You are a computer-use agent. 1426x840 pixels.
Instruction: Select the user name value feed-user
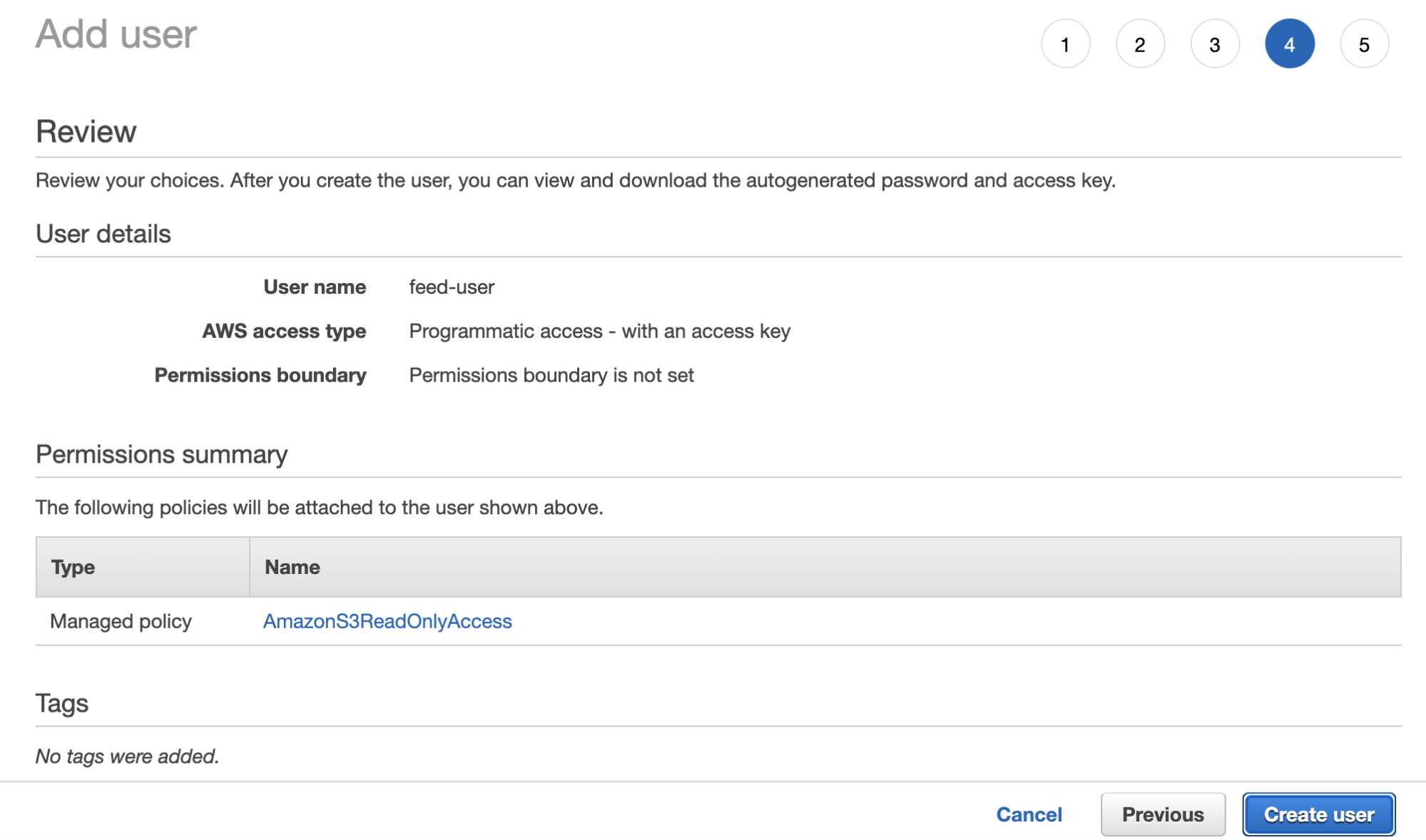(452, 287)
